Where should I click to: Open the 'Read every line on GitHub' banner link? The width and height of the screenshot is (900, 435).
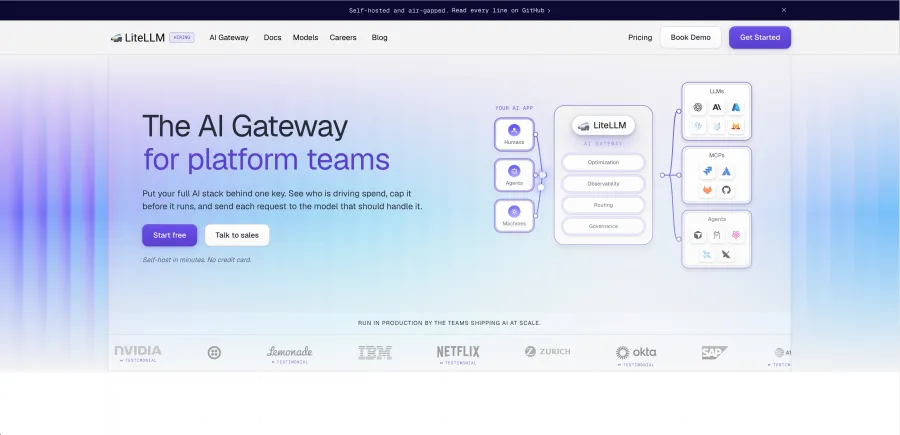pyautogui.click(x=500, y=10)
